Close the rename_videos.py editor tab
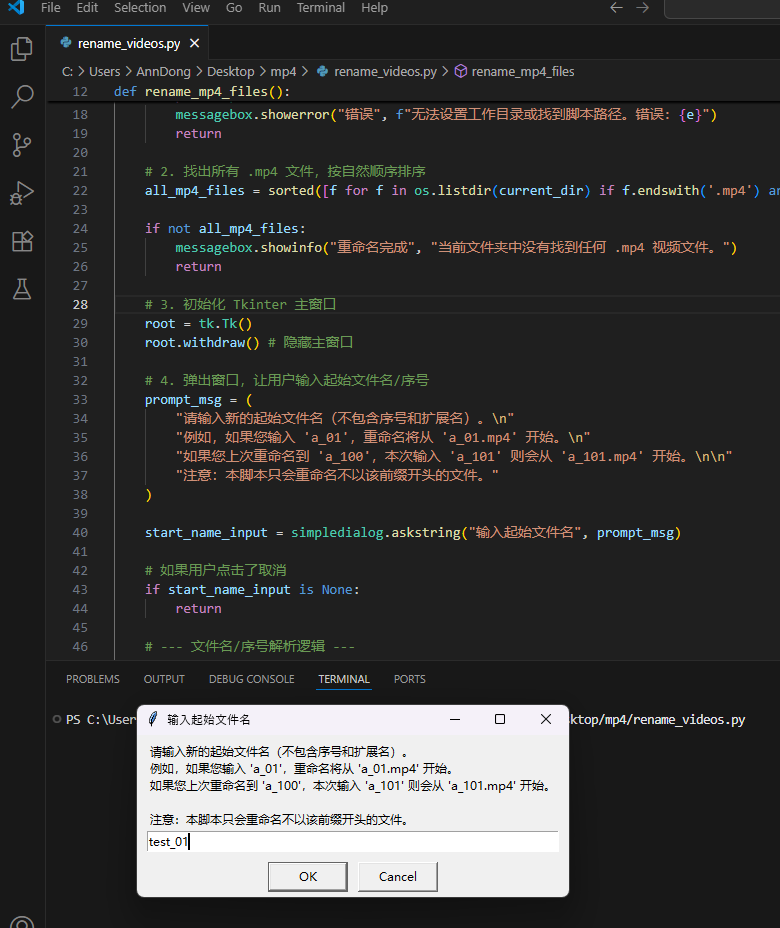 pyautogui.click(x=194, y=43)
